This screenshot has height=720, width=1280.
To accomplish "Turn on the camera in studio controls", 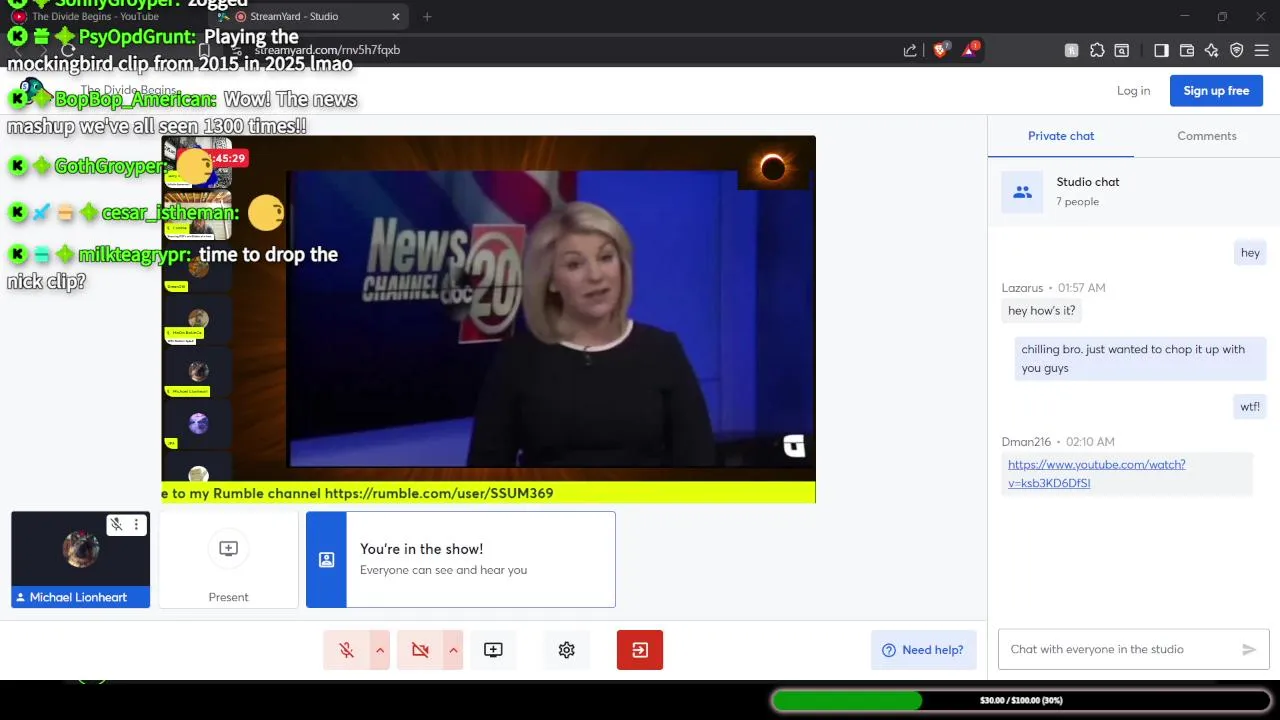I will [x=420, y=650].
